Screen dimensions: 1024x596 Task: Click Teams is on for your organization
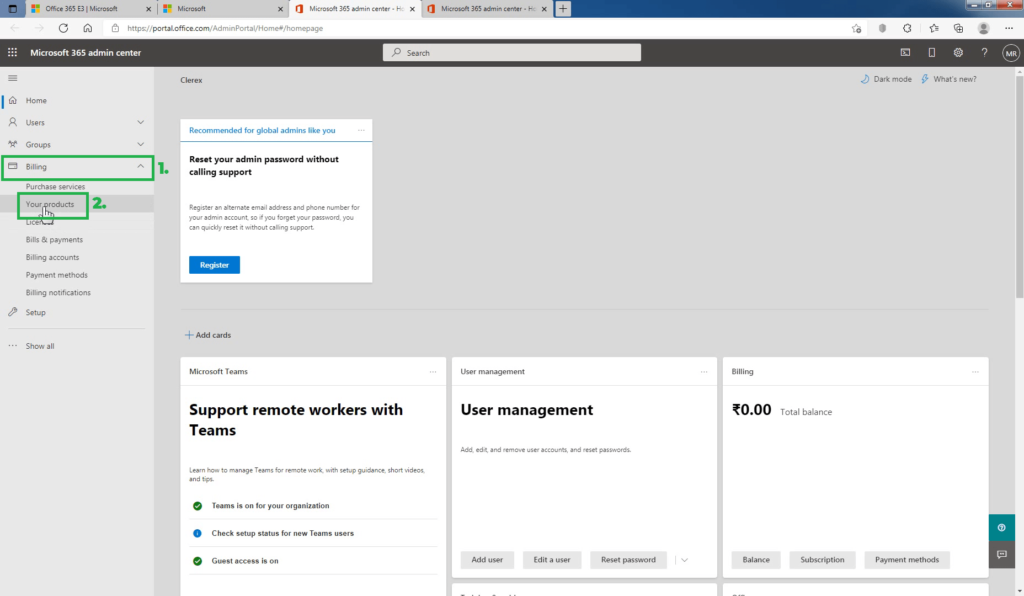coord(270,506)
